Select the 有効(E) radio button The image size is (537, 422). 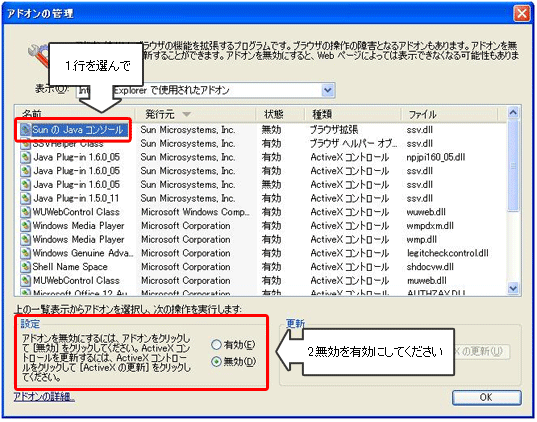coord(216,345)
